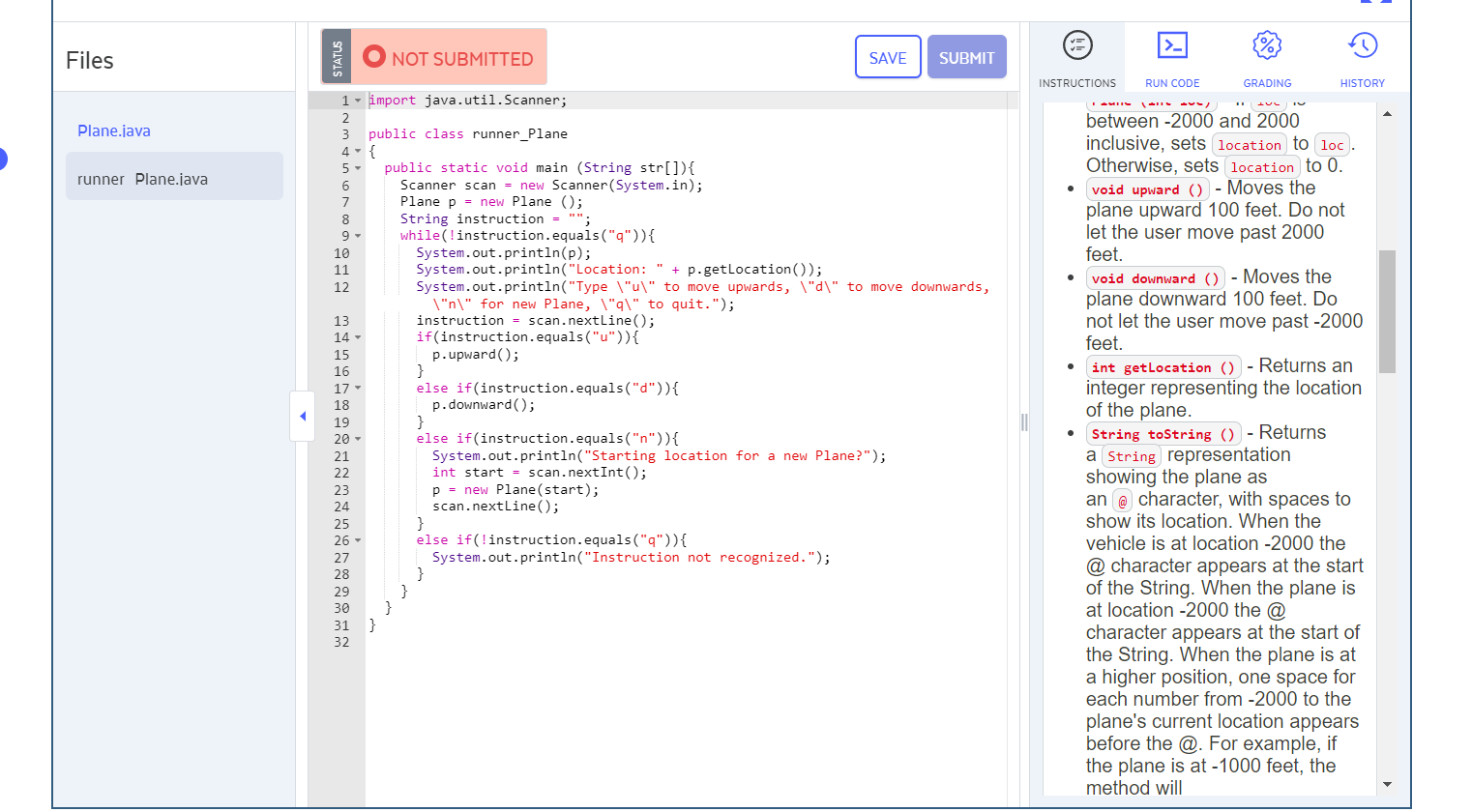Viewport: 1472px width, 812px height.
Task: Click the SAVE button
Action: tap(887, 56)
